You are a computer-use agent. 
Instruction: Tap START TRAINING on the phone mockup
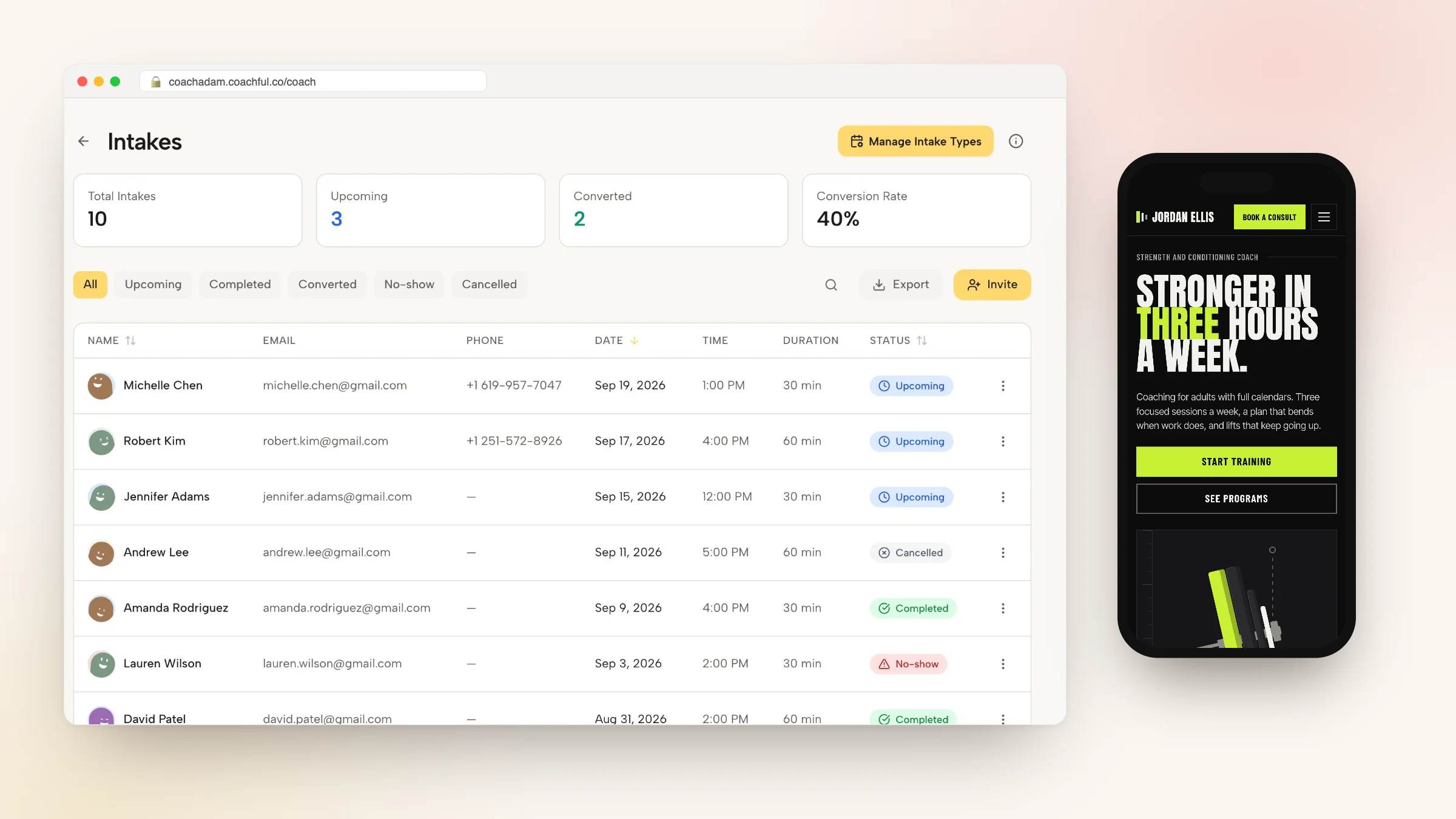pos(1236,462)
